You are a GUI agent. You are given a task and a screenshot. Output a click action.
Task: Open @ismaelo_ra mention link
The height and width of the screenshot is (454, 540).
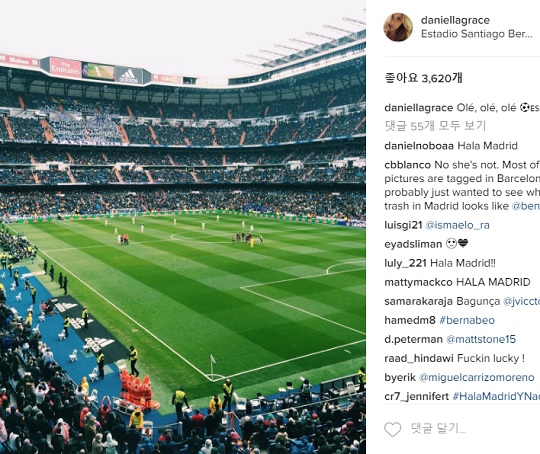coord(457,225)
